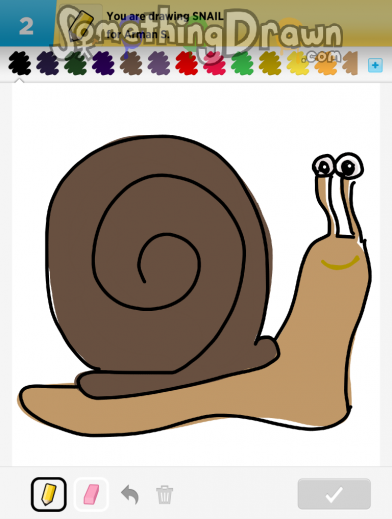Pick the red color swatch

(187, 63)
